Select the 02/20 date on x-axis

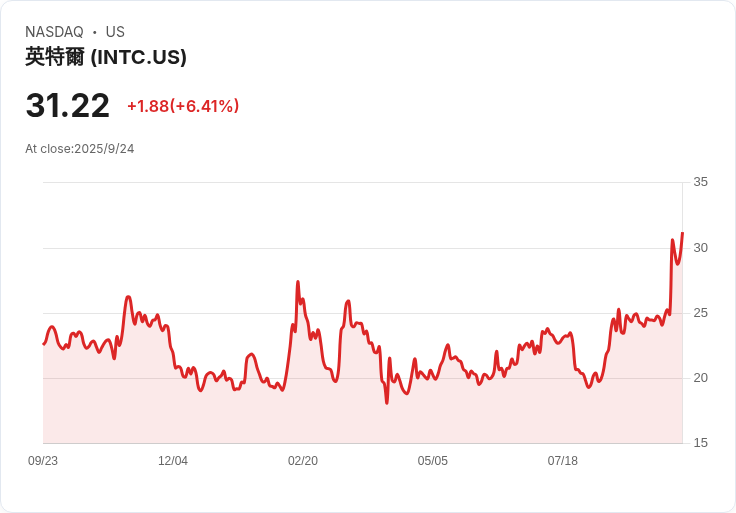coord(303,461)
